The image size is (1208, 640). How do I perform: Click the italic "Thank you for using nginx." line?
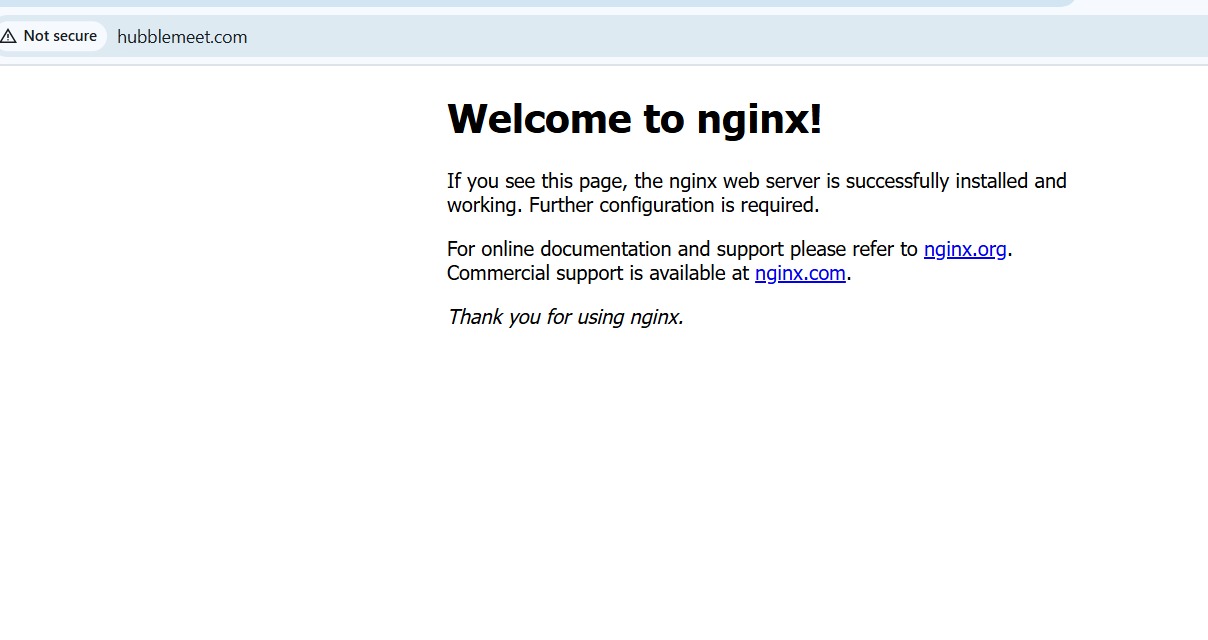click(x=565, y=317)
